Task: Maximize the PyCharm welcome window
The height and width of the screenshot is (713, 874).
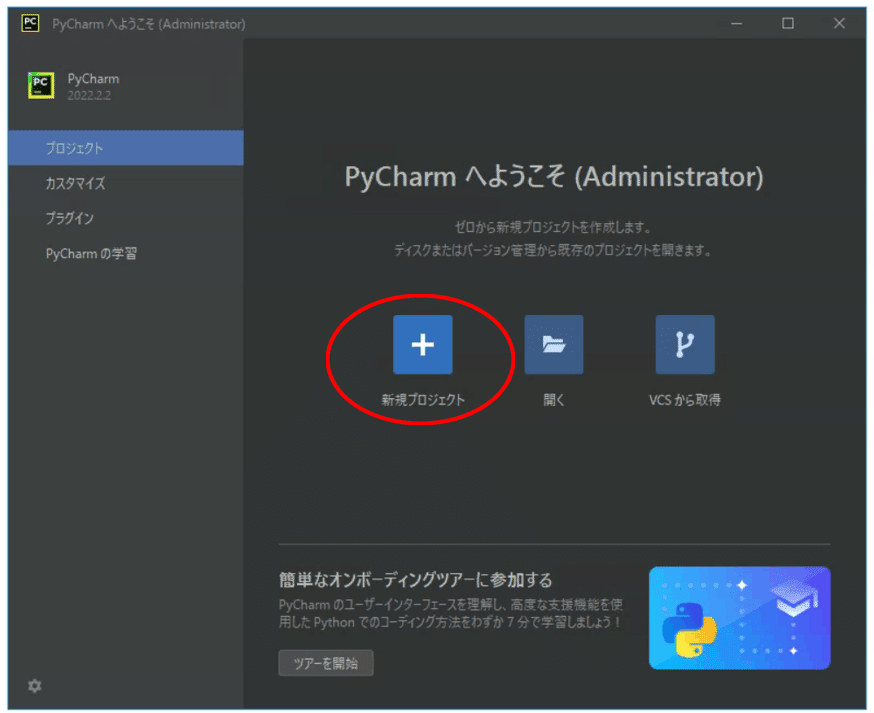Action: pyautogui.click(x=788, y=23)
